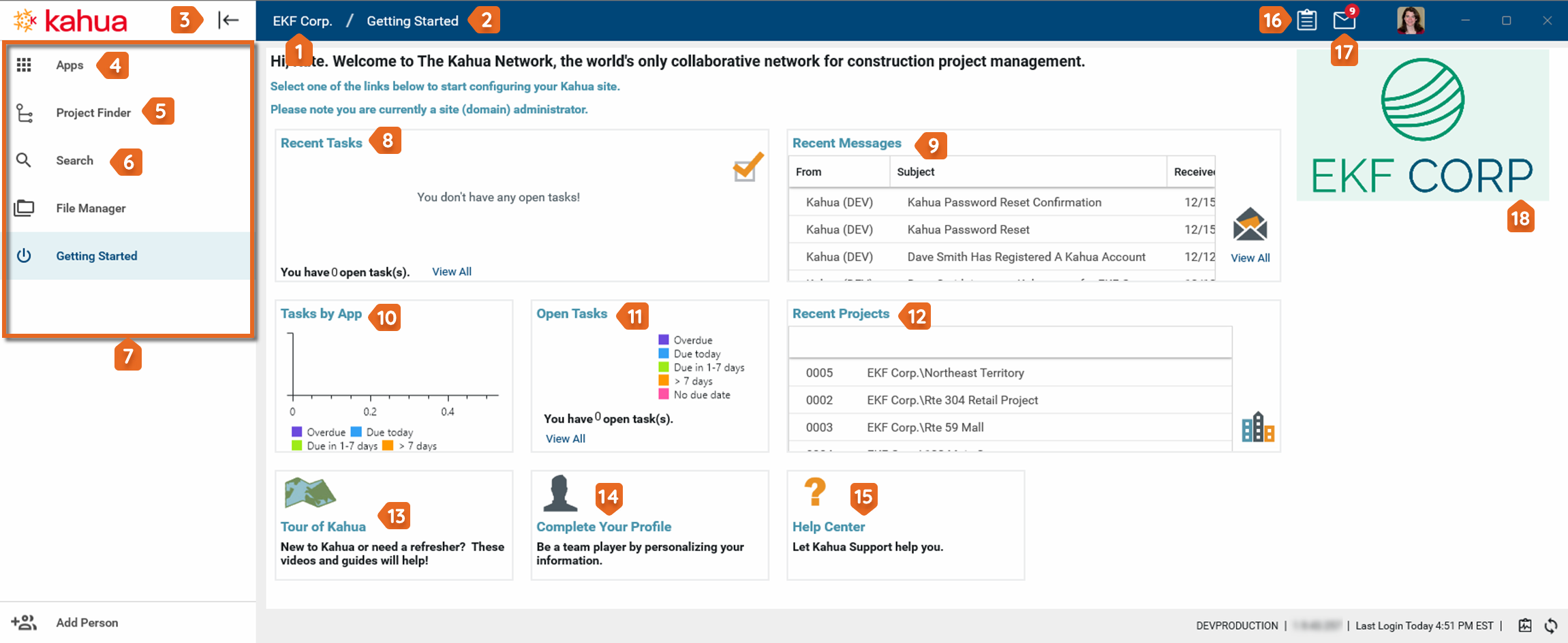This screenshot has width=1568, height=643.
Task: Select File Manager from sidebar
Action: 91,208
